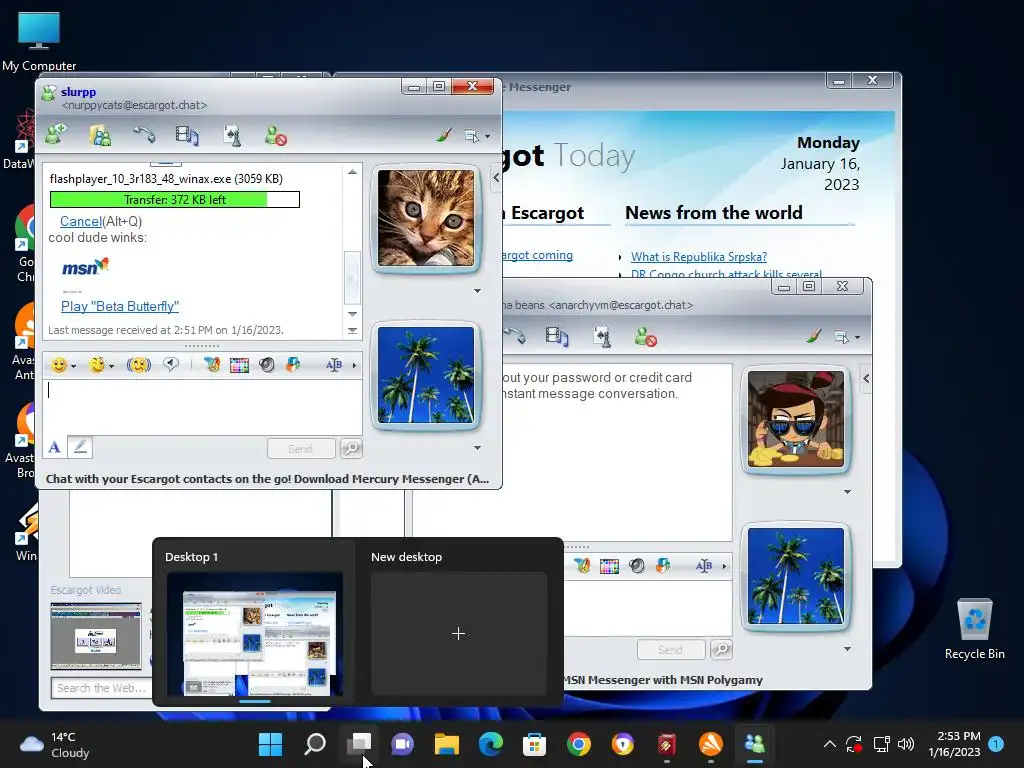Open winks picker in slurpp chat
The image size is (1024, 768).
point(101,365)
